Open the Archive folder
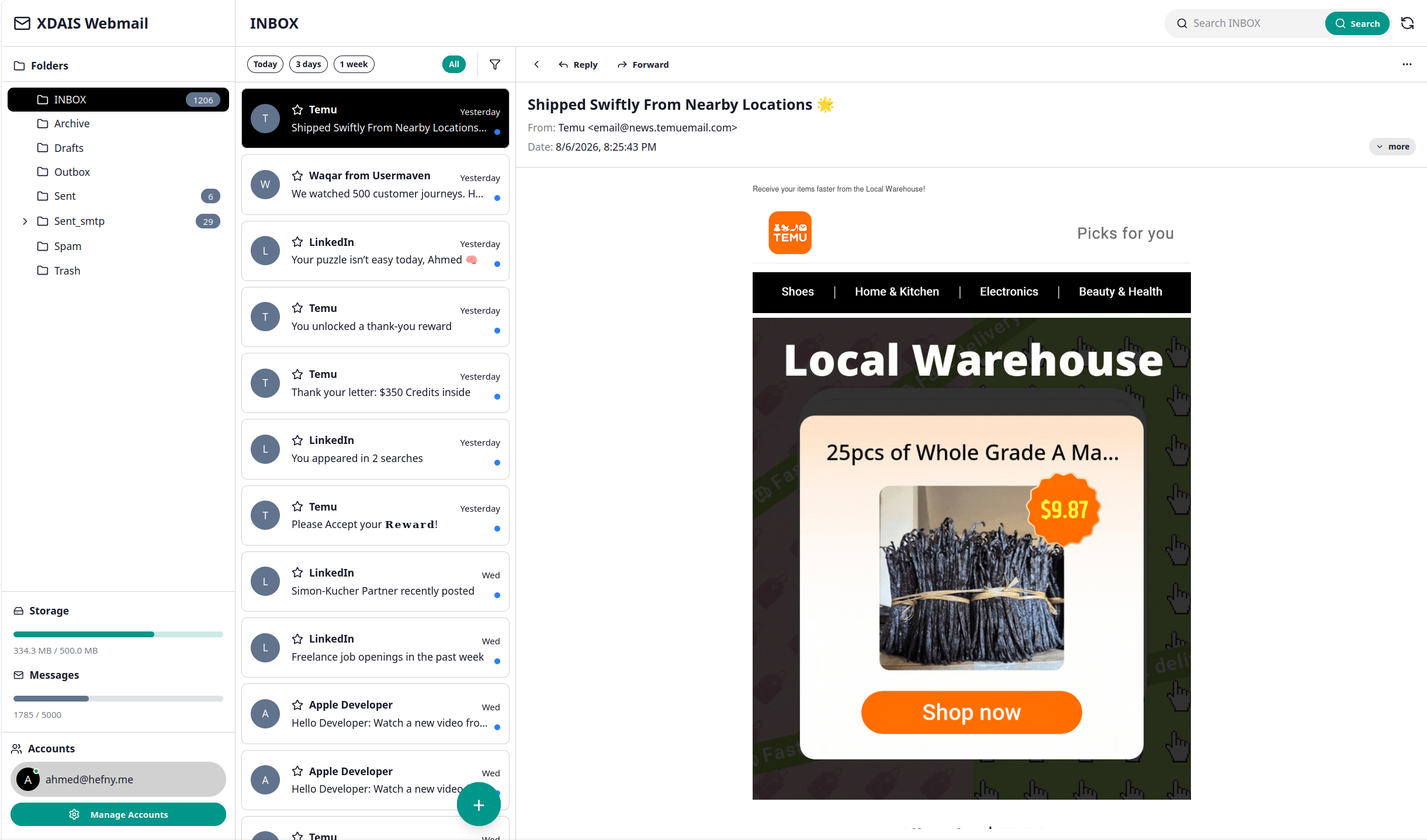The height and width of the screenshot is (840, 1427). point(118,124)
